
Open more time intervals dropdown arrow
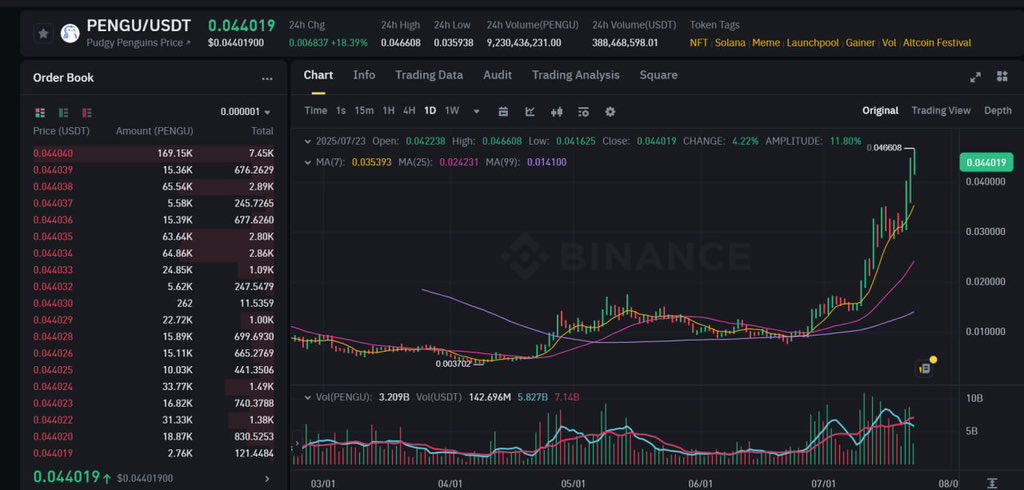pyautogui.click(x=476, y=112)
